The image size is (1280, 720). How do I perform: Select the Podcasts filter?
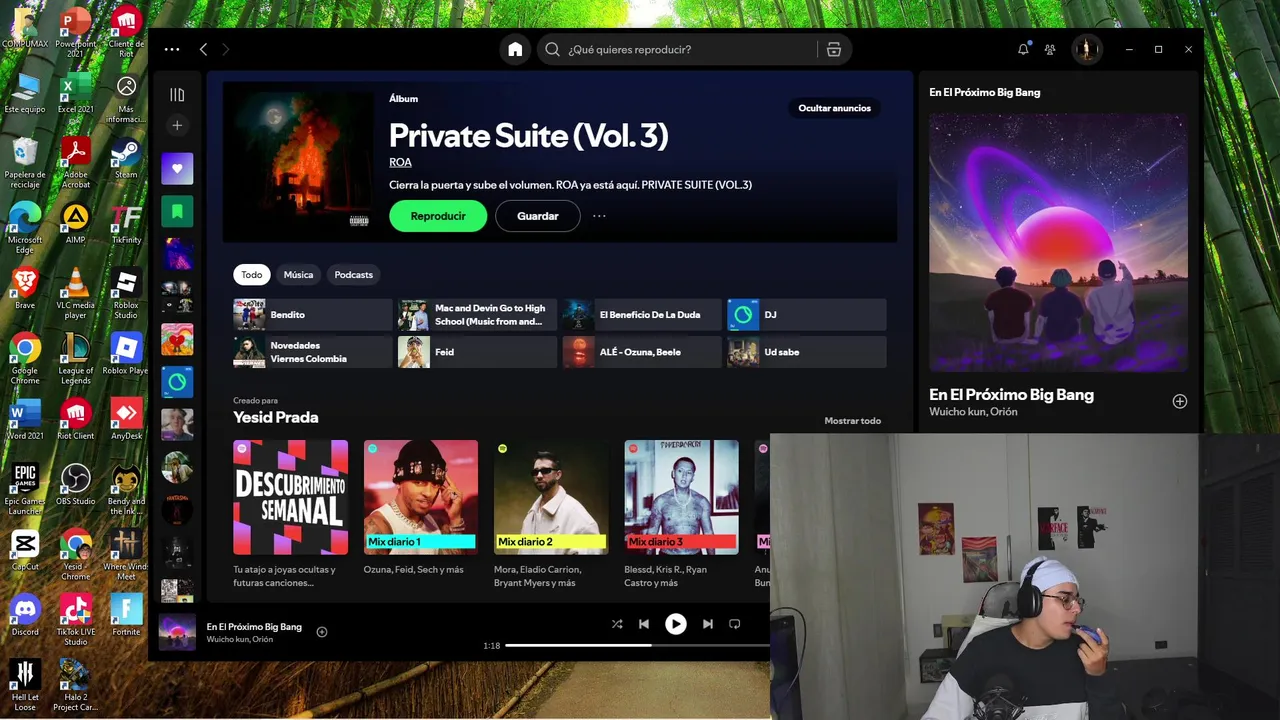pyautogui.click(x=353, y=275)
